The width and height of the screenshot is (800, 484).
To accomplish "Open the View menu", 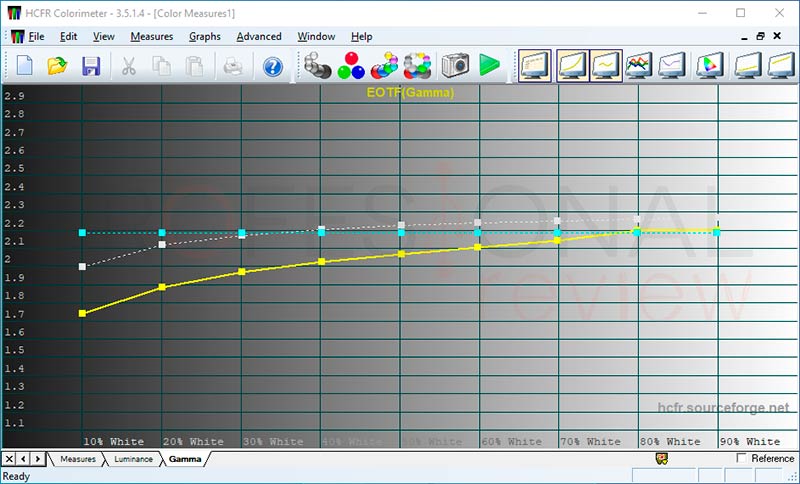I will 104,37.
